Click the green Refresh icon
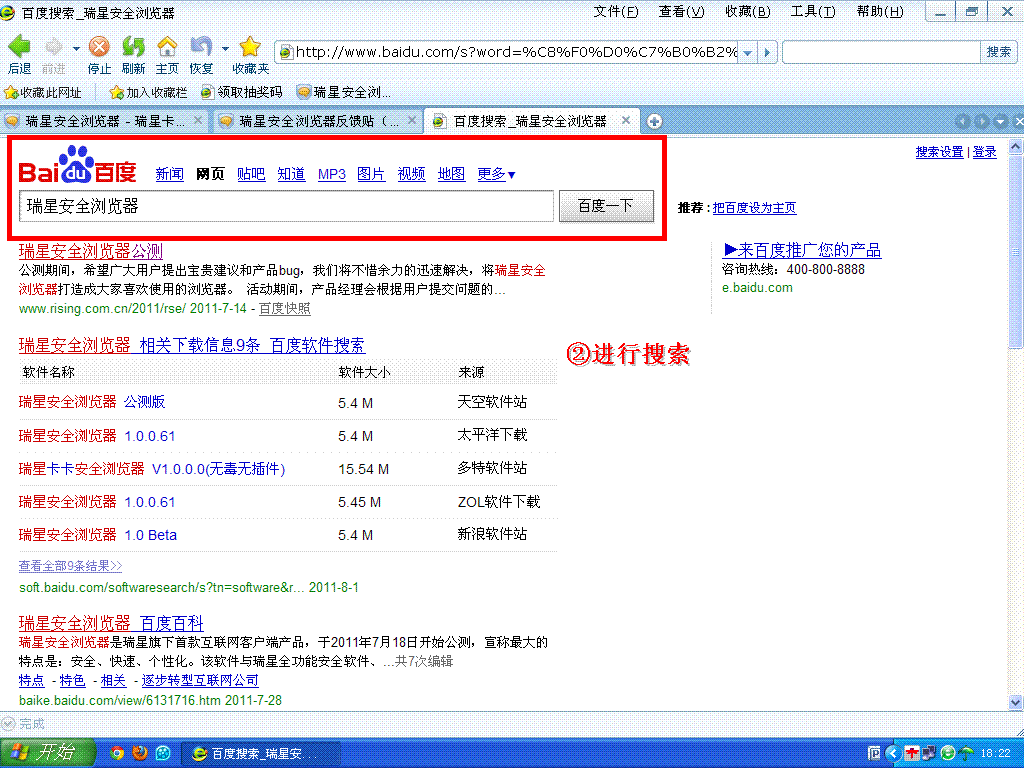This screenshot has width=1024, height=768. [133, 46]
